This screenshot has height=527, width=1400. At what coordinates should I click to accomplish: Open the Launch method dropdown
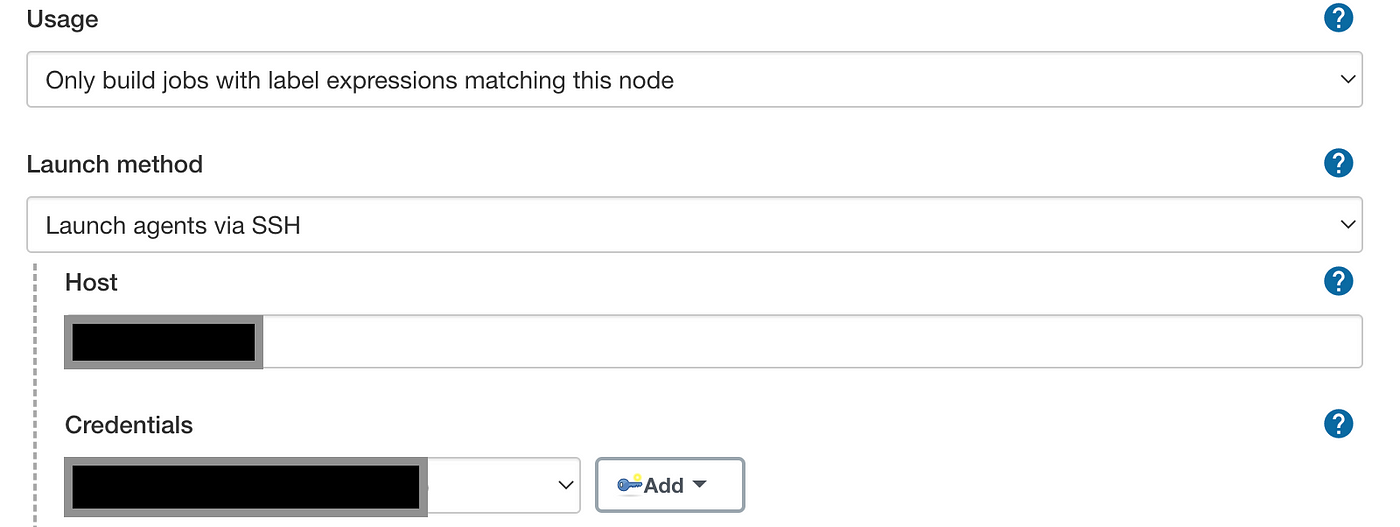point(694,225)
